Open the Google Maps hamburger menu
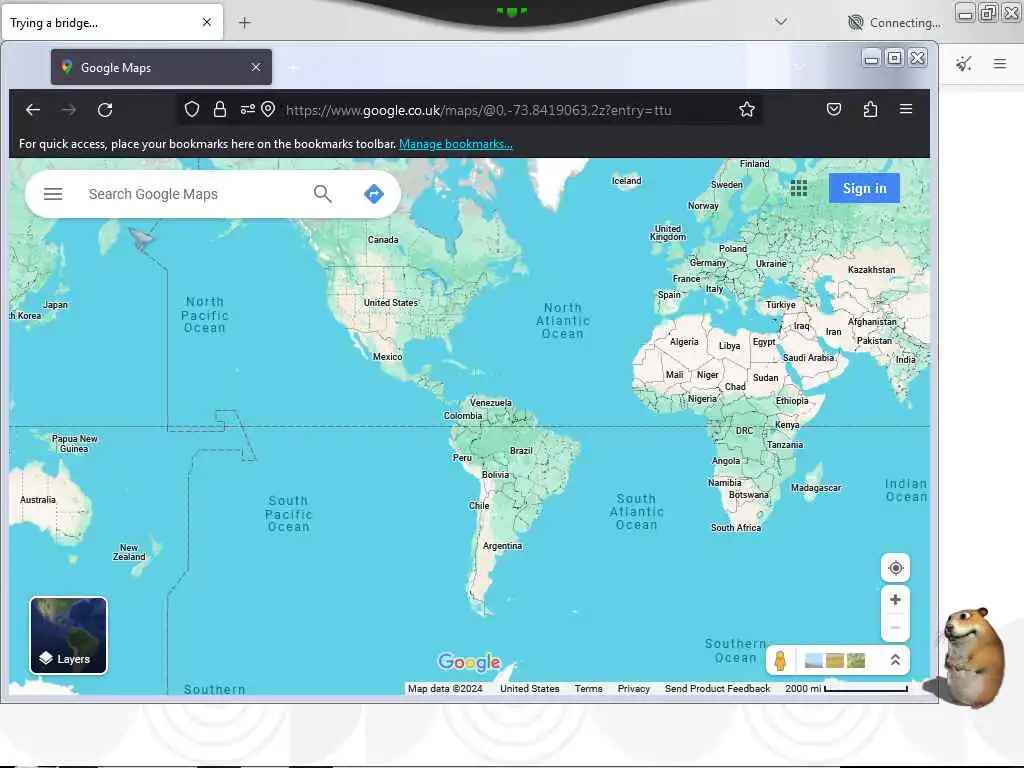1024x768 pixels. (53, 194)
